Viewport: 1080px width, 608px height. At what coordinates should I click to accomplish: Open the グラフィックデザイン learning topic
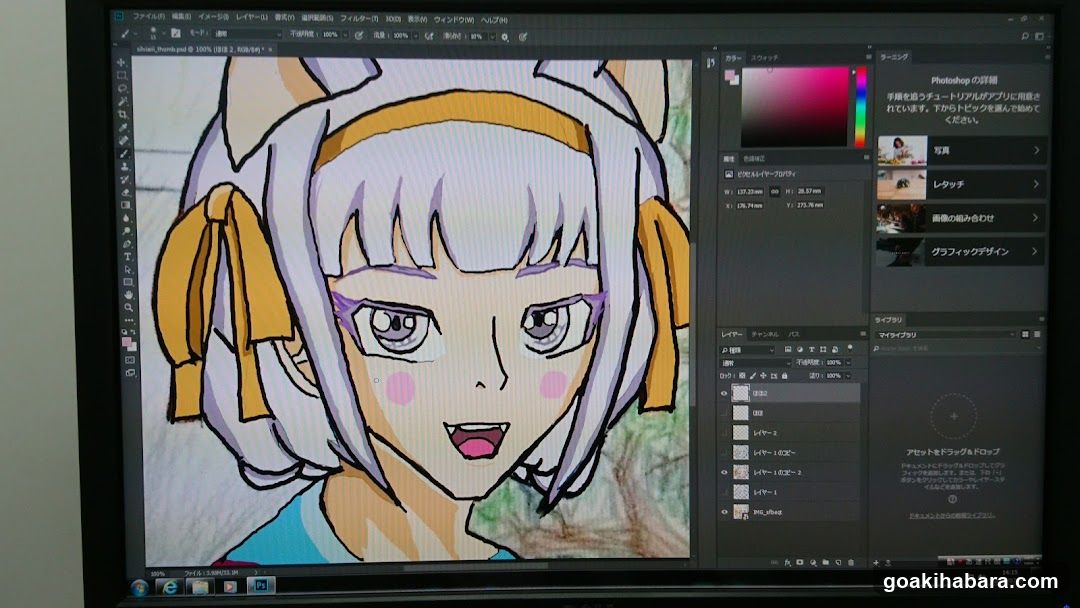tap(962, 251)
